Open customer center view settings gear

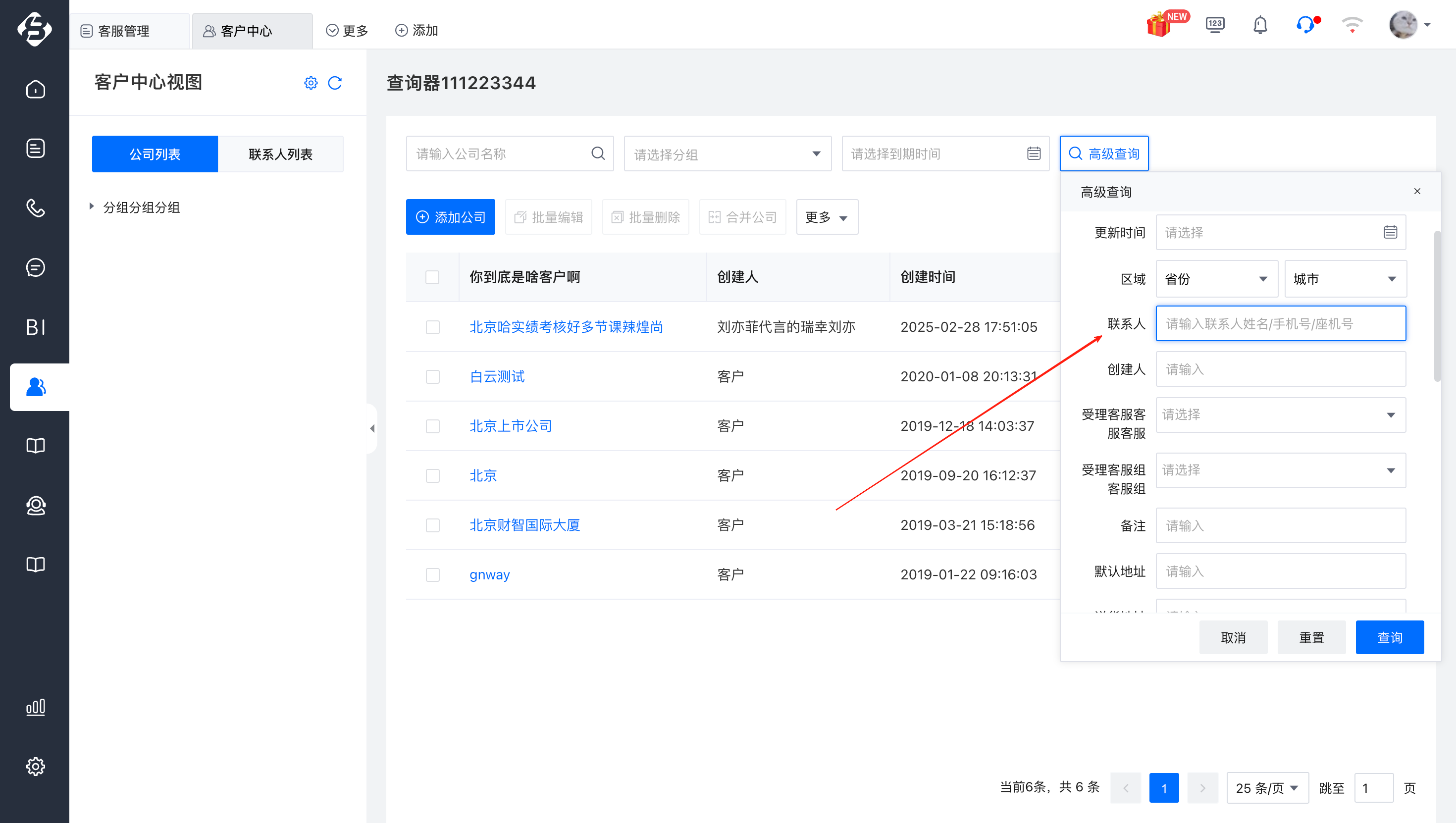click(311, 83)
